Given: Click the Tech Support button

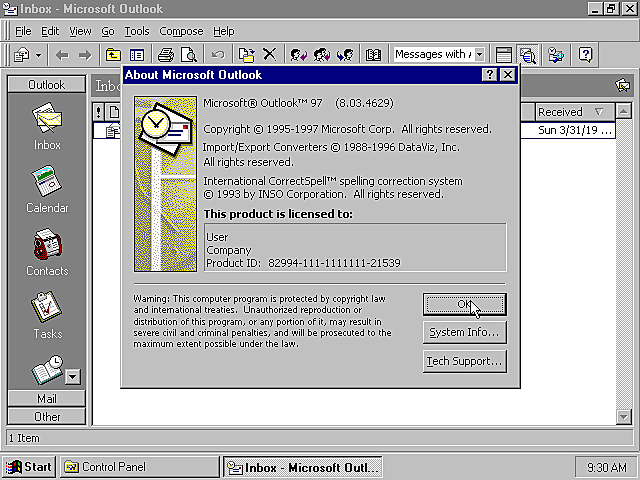Looking at the screenshot, I should [464, 361].
